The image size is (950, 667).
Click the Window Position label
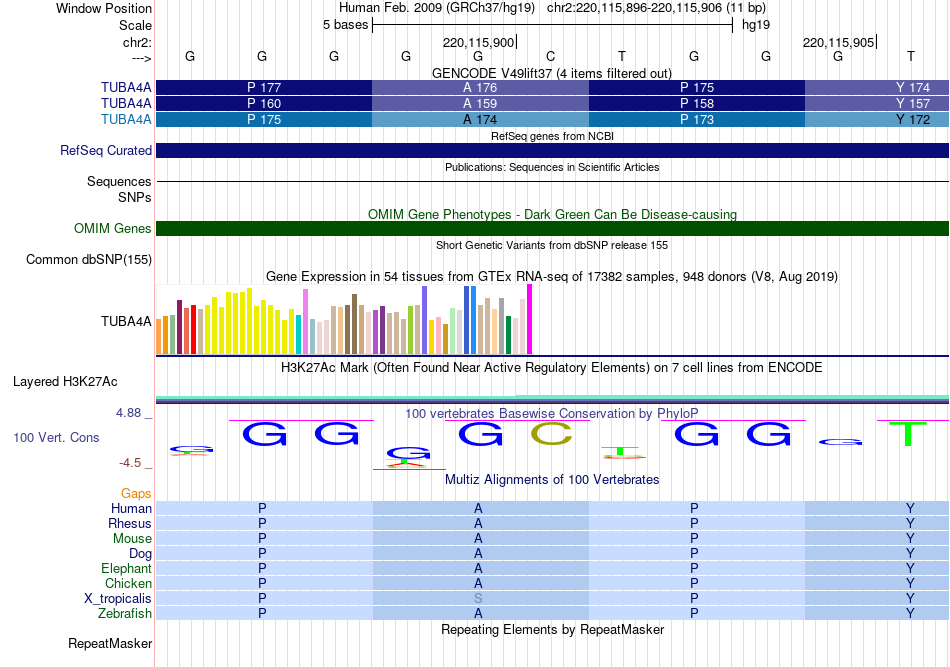click(104, 8)
